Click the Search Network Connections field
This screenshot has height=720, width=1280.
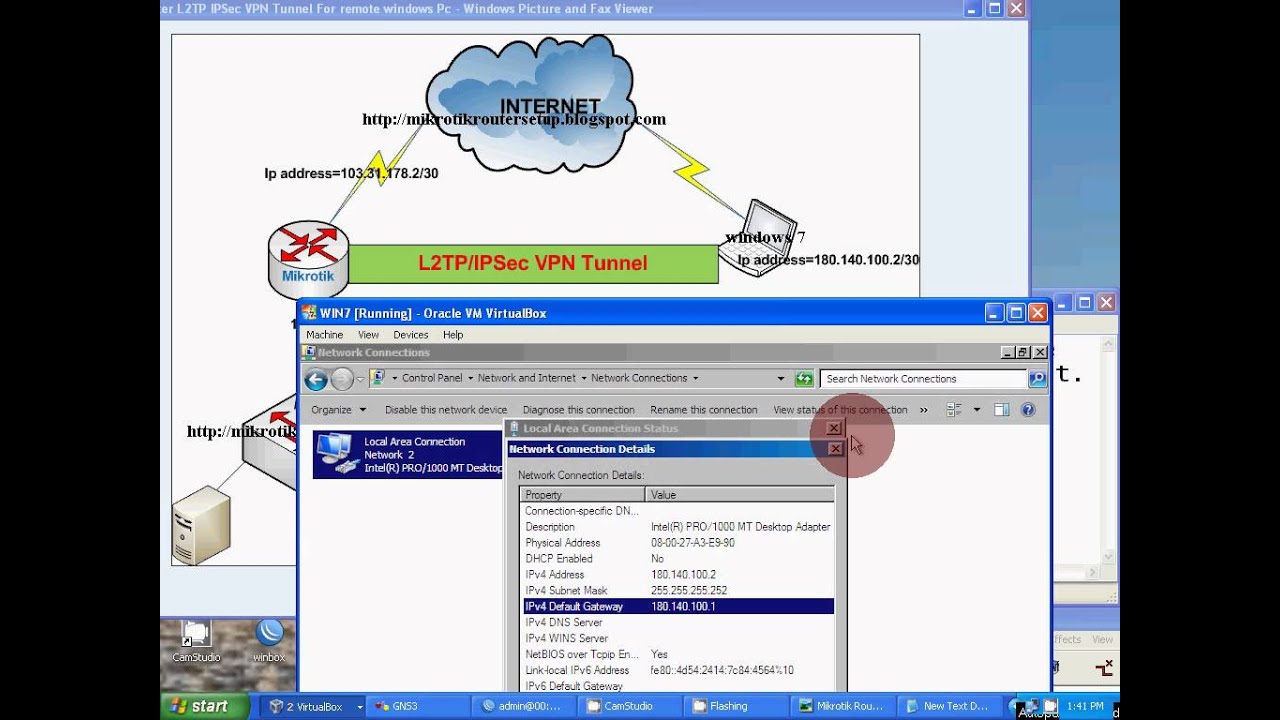pyautogui.click(x=923, y=379)
